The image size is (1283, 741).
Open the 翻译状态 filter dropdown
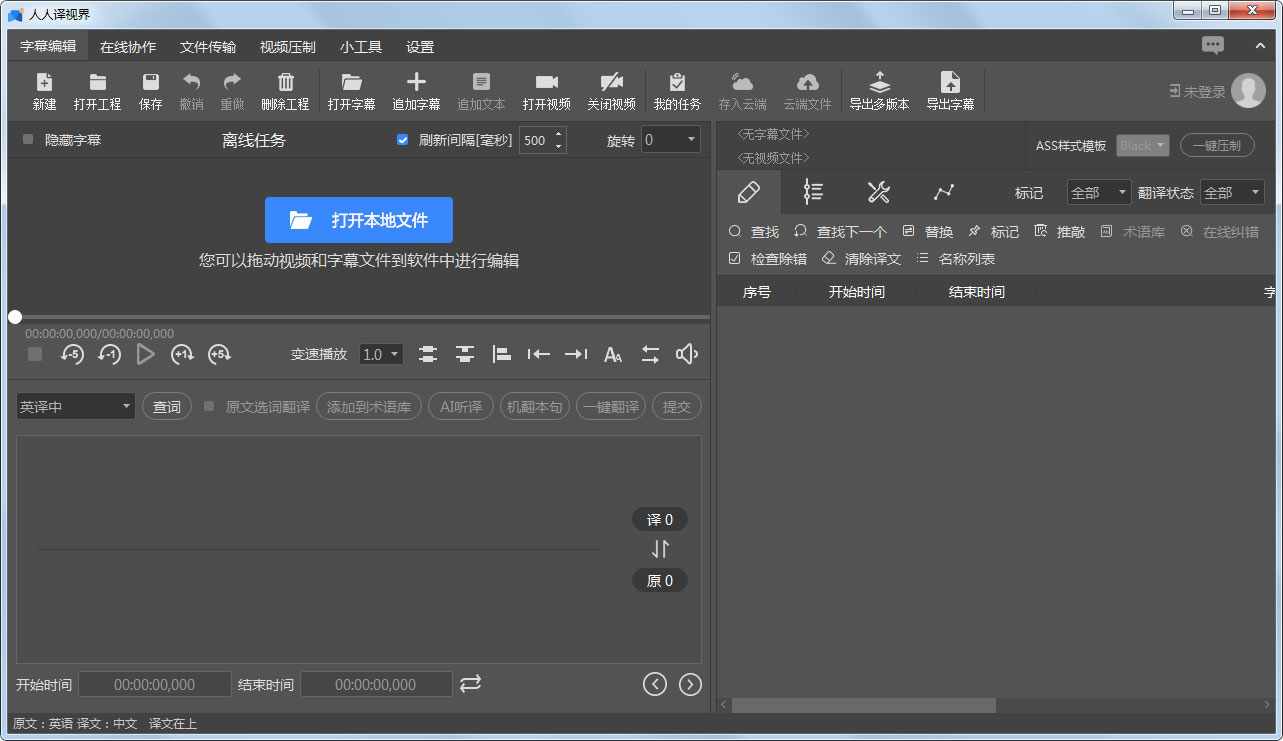pos(1232,192)
